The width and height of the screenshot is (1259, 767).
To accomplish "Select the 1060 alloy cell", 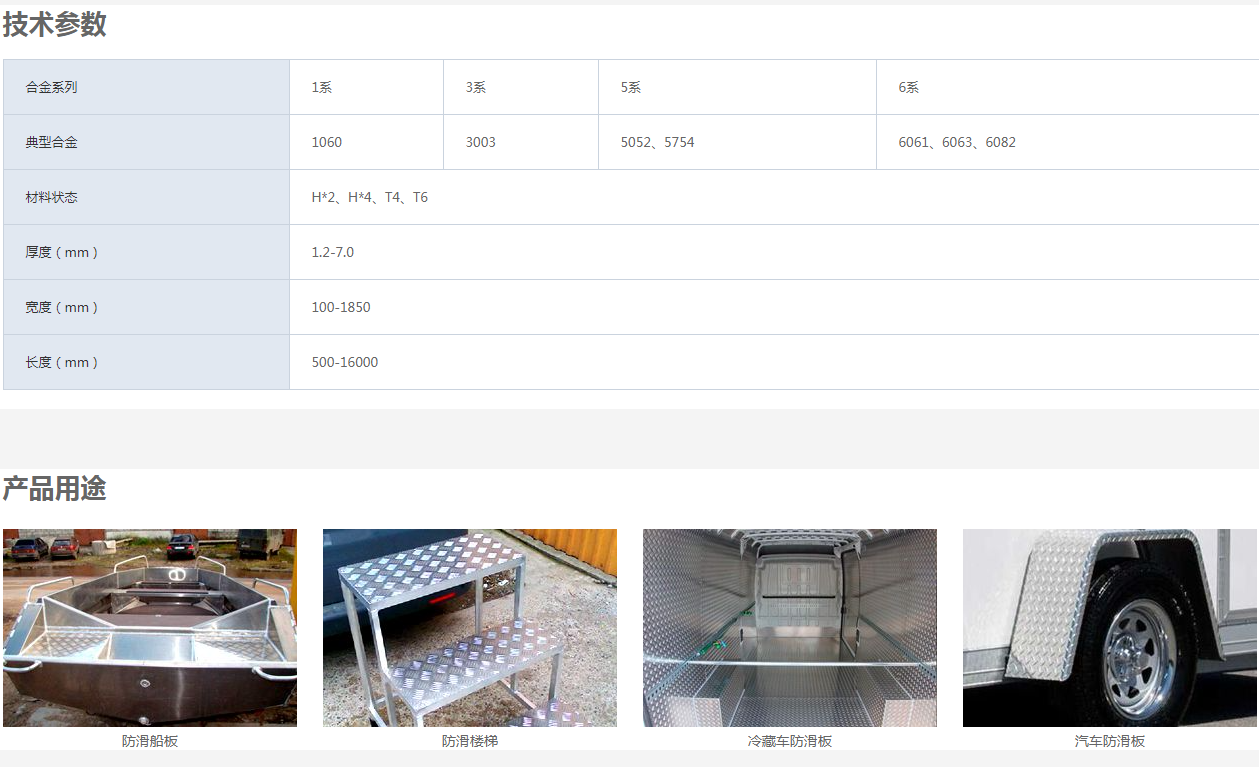I will [x=327, y=142].
